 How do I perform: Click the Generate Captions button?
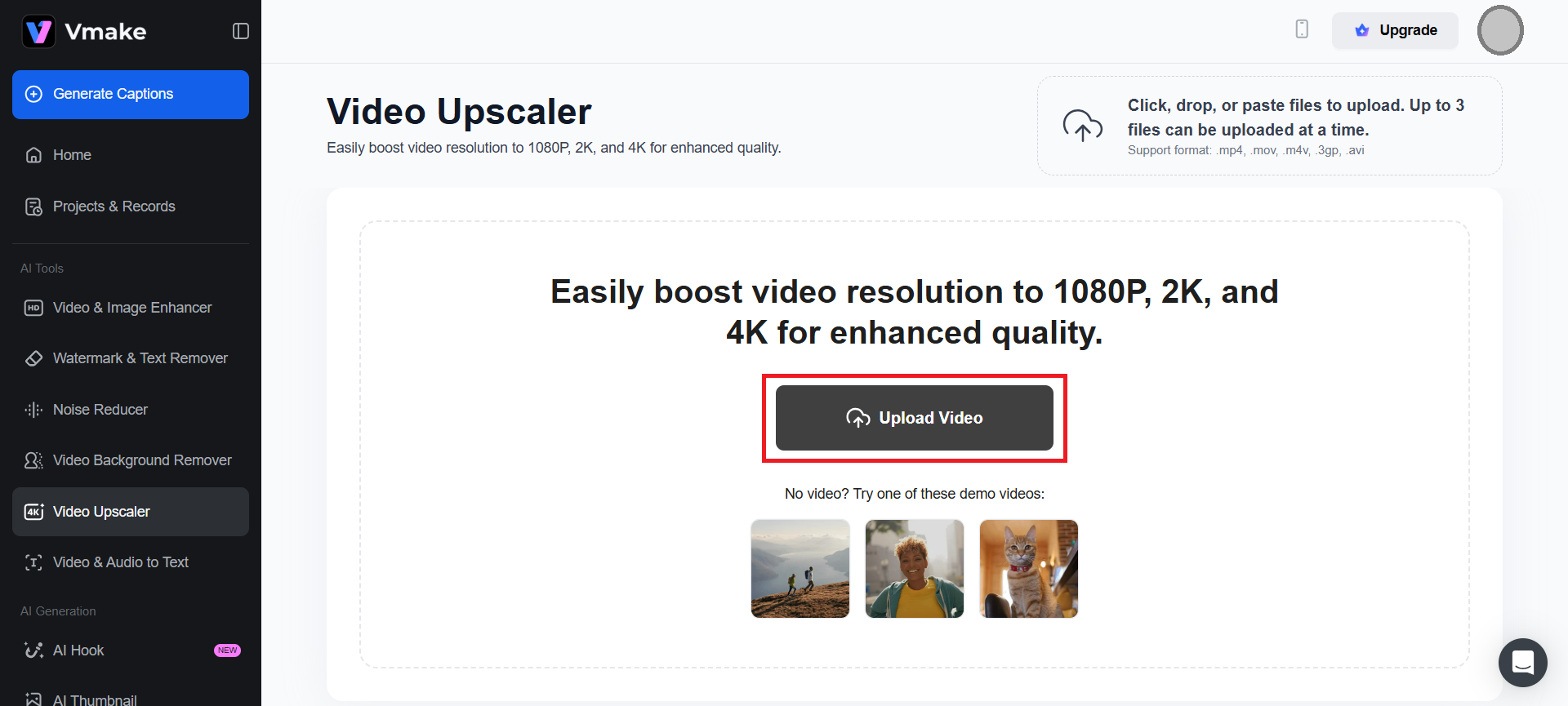131,95
